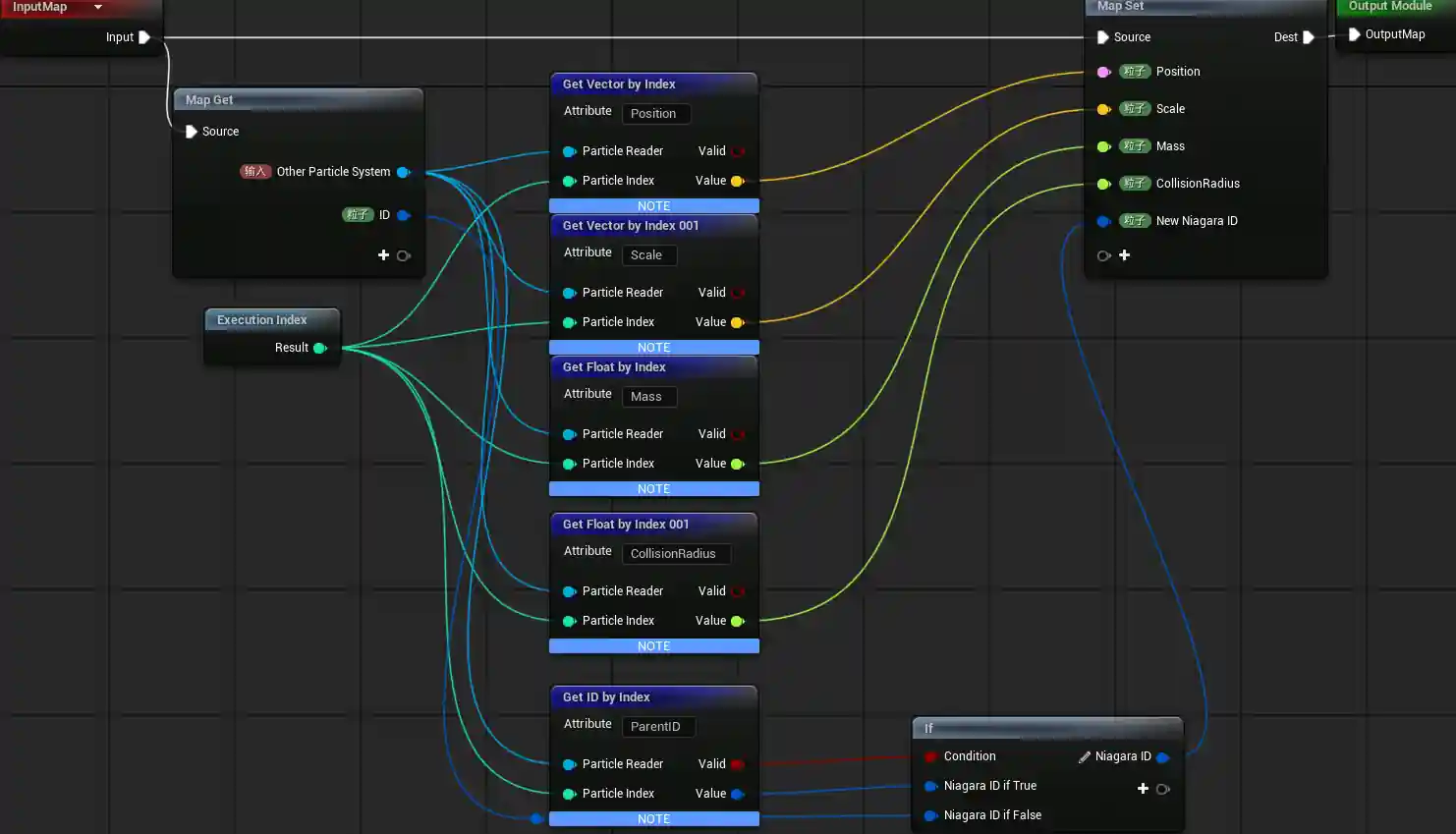
Task: Expand the NOTE bar under Get Vector by Index
Action: tap(653, 206)
